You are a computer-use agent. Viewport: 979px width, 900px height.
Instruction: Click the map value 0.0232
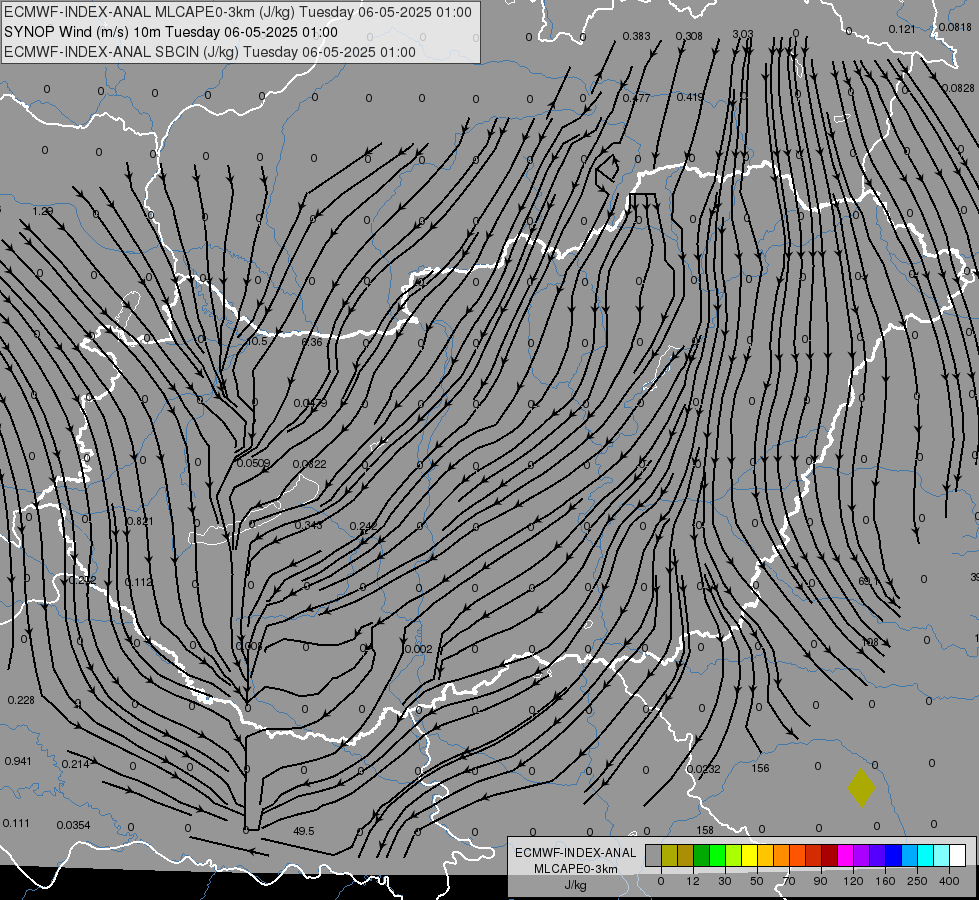pyautogui.click(x=703, y=769)
